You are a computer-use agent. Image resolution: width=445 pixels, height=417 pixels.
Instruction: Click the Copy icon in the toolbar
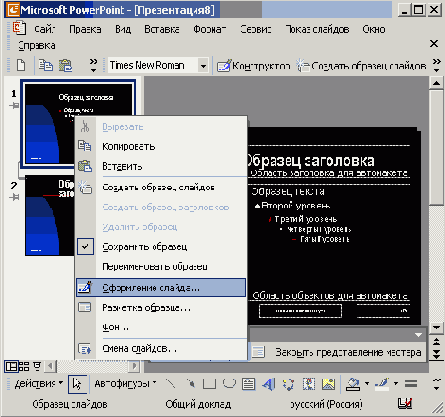click(46, 65)
